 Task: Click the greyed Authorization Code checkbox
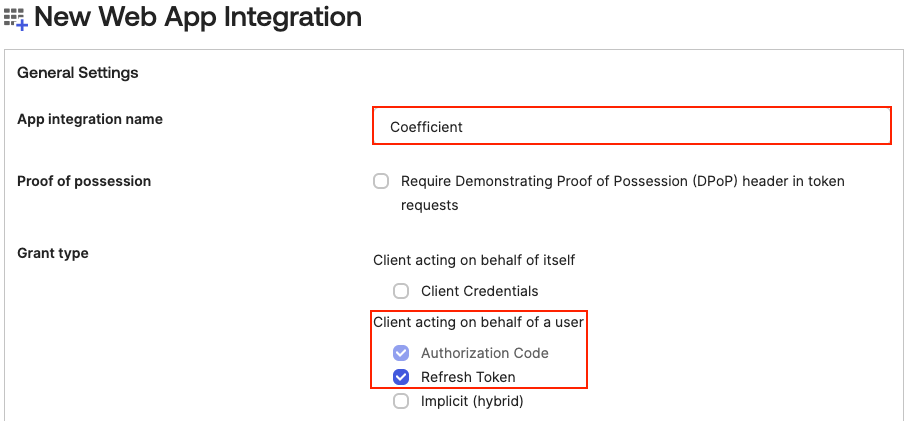point(401,353)
